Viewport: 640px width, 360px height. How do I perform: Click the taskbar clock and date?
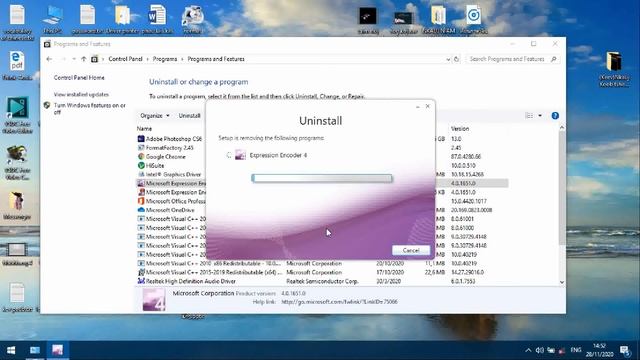coord(600,350)
